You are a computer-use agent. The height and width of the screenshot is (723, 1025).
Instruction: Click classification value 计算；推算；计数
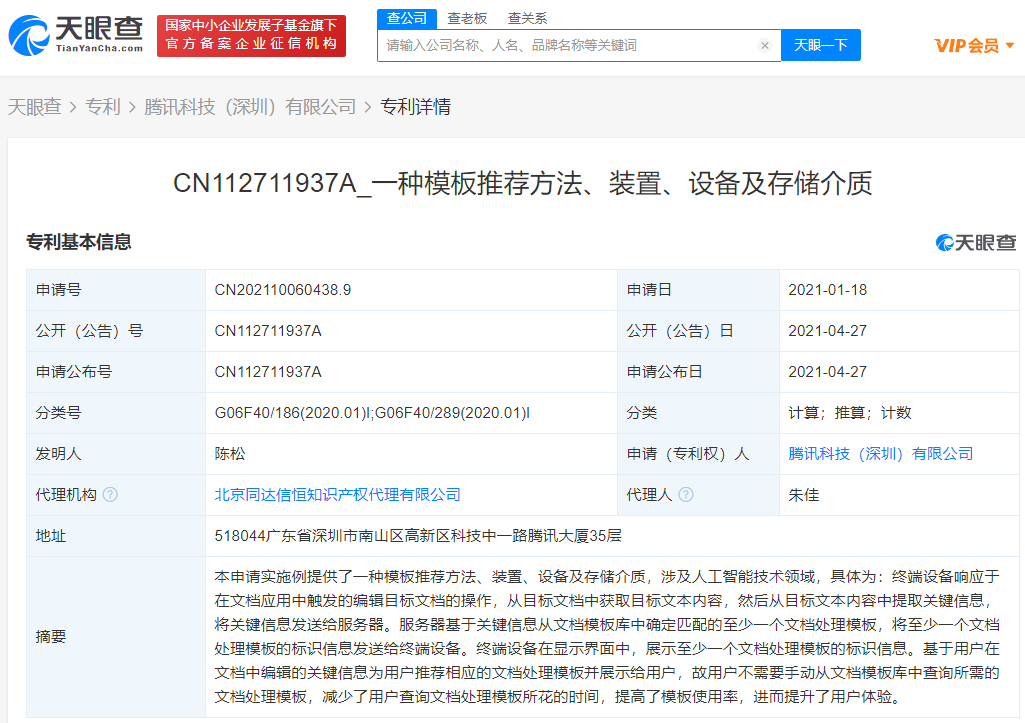click(850, 413)
